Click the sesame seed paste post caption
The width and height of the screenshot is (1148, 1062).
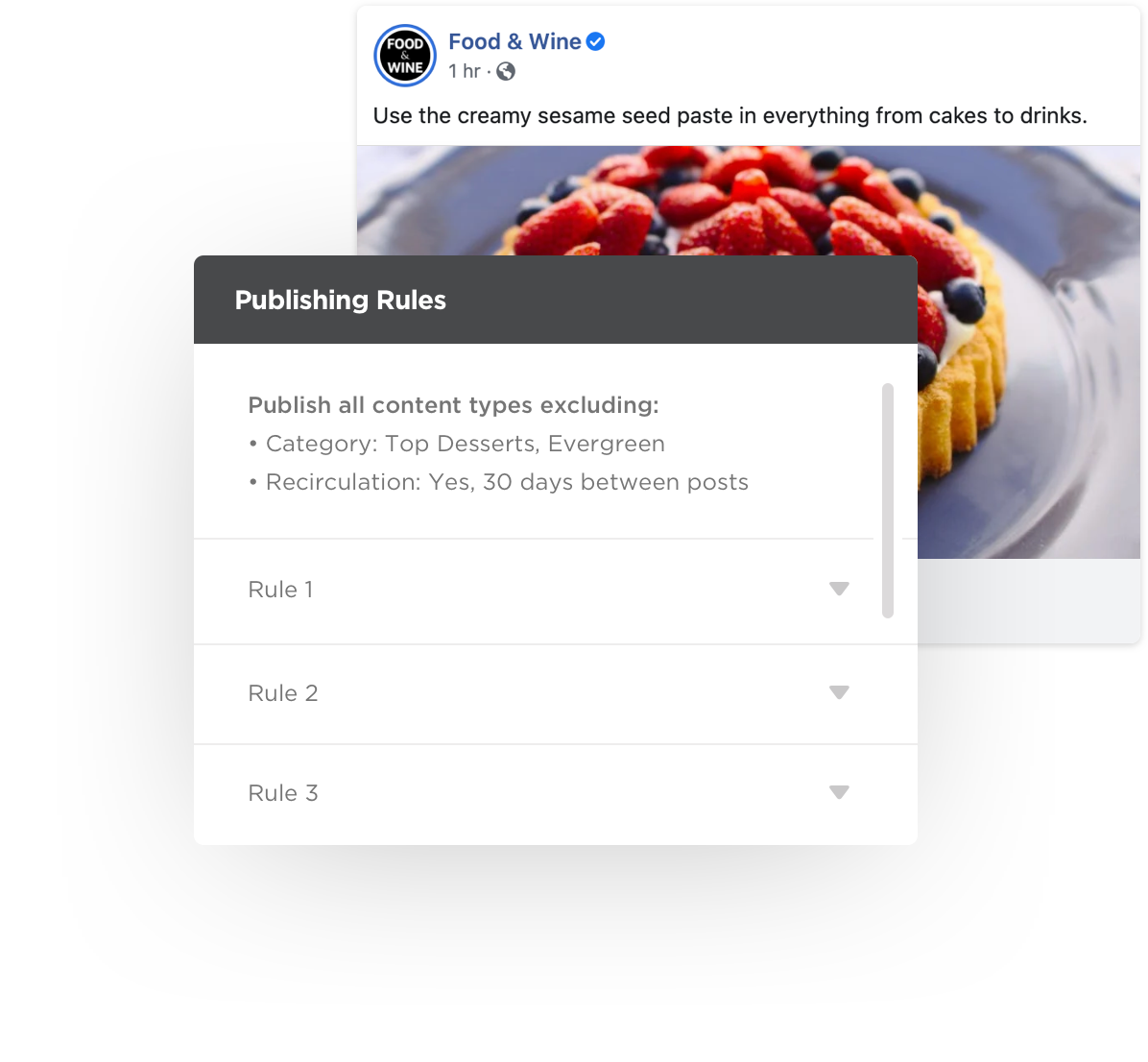pyautogui.click(x=729, y=116)
